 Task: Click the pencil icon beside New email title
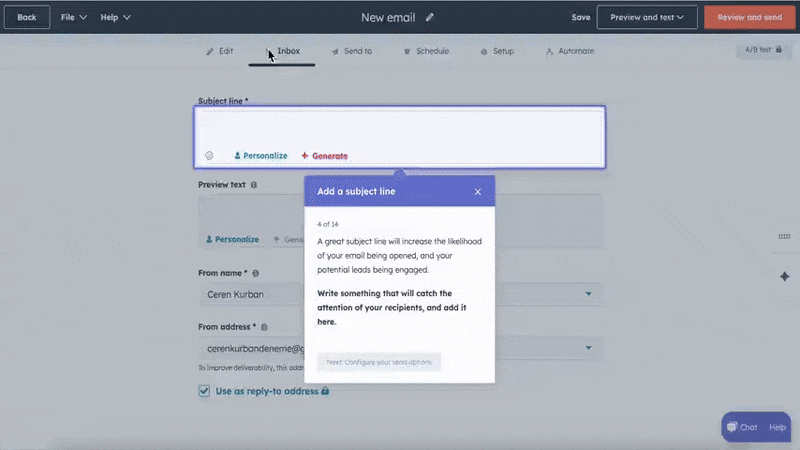(430, 17)
